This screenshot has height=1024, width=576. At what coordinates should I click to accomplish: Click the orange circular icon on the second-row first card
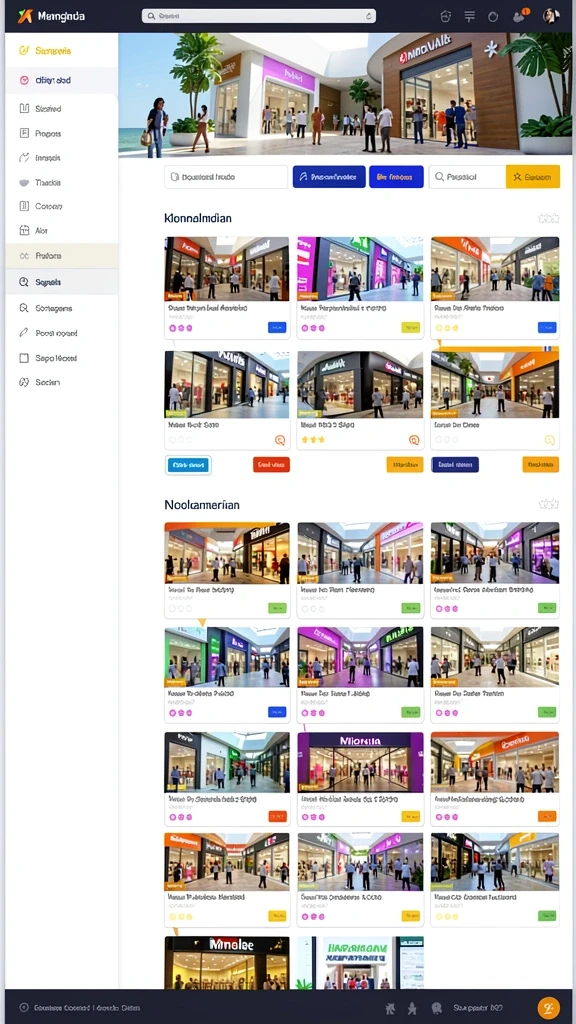click(281, 440)
